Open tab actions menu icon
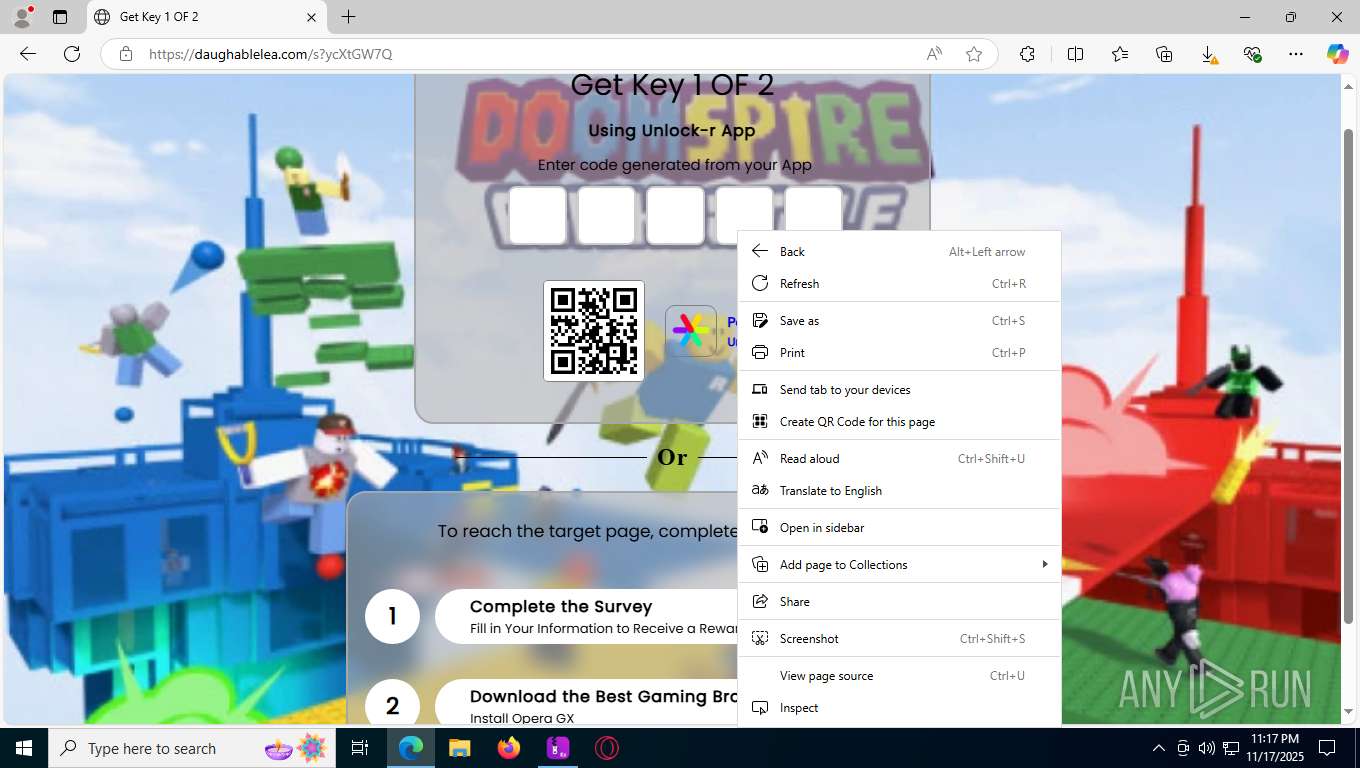 click(x=60, y=17)
